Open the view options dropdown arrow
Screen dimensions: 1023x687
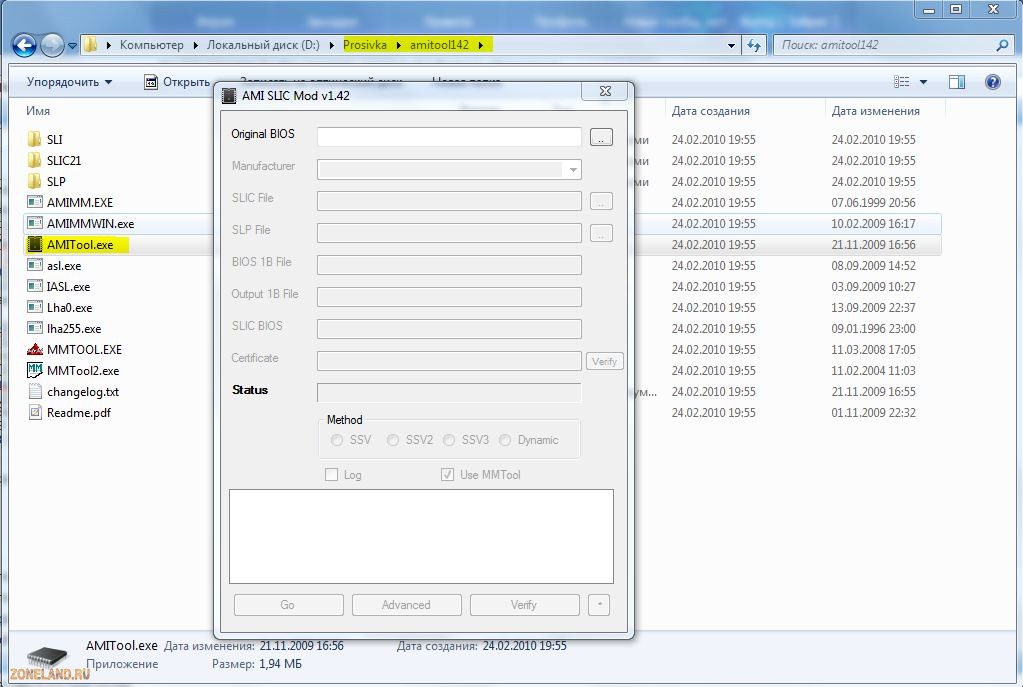point(923,82)
